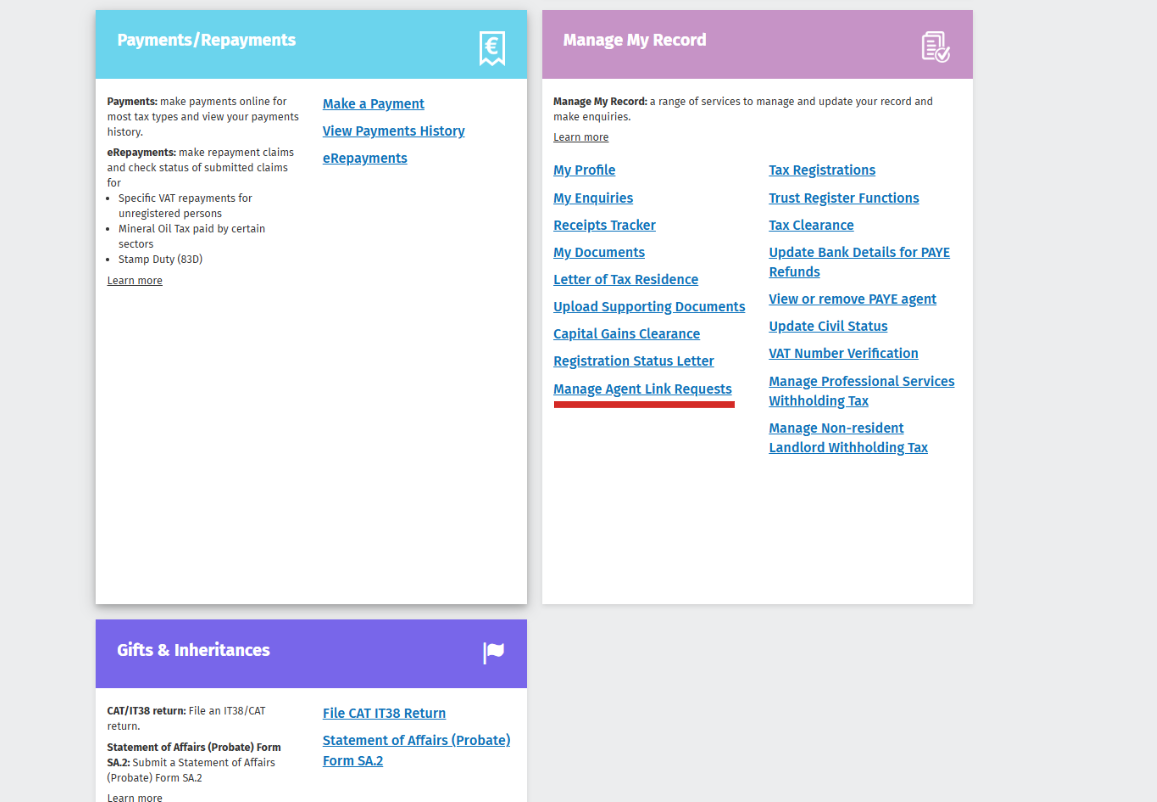This screenshot has width=1157, height=802.
Task: Select the eRepayments link
Action: click(x=364, y=158)
